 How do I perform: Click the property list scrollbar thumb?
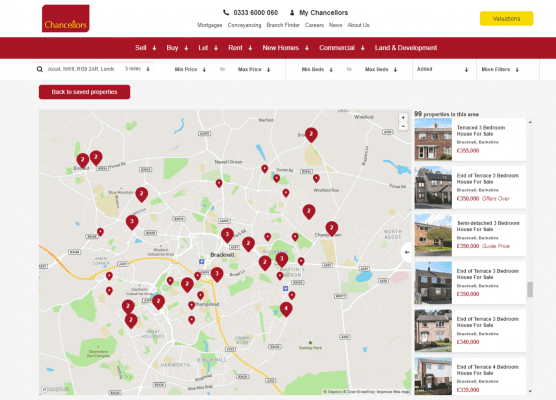[x=530, y=289]
